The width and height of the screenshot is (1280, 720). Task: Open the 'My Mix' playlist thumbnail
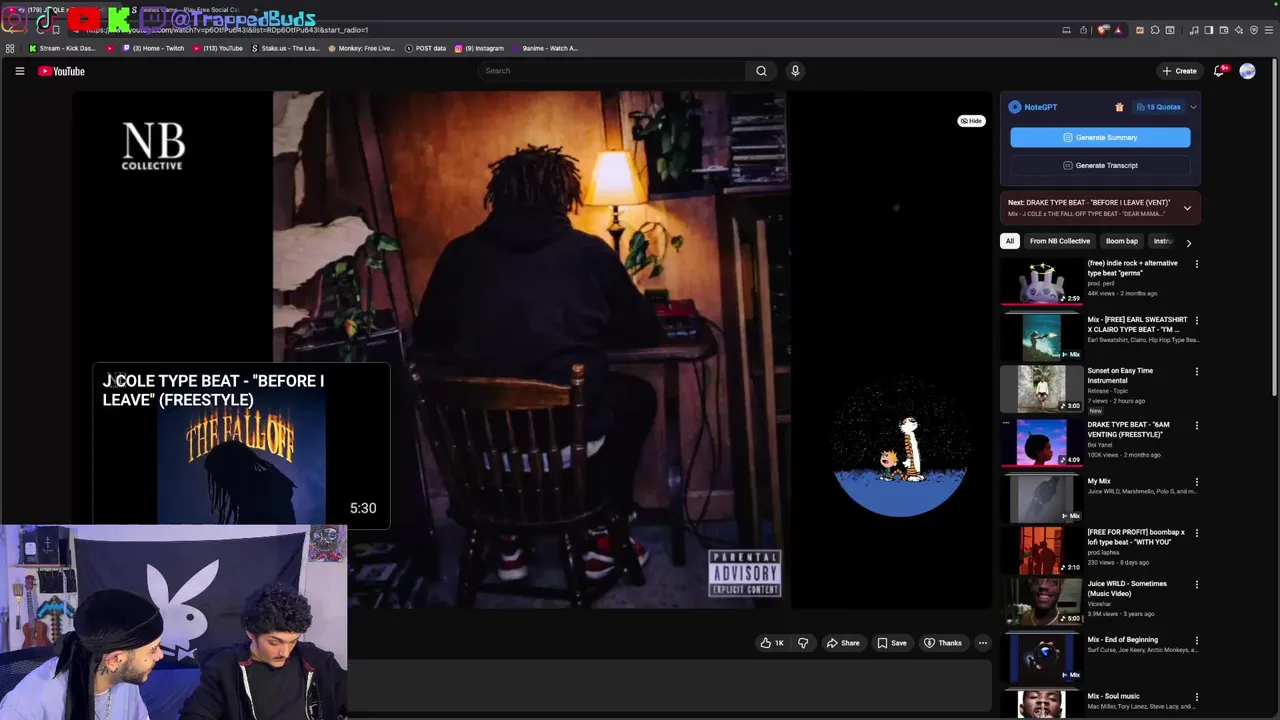1041,499
